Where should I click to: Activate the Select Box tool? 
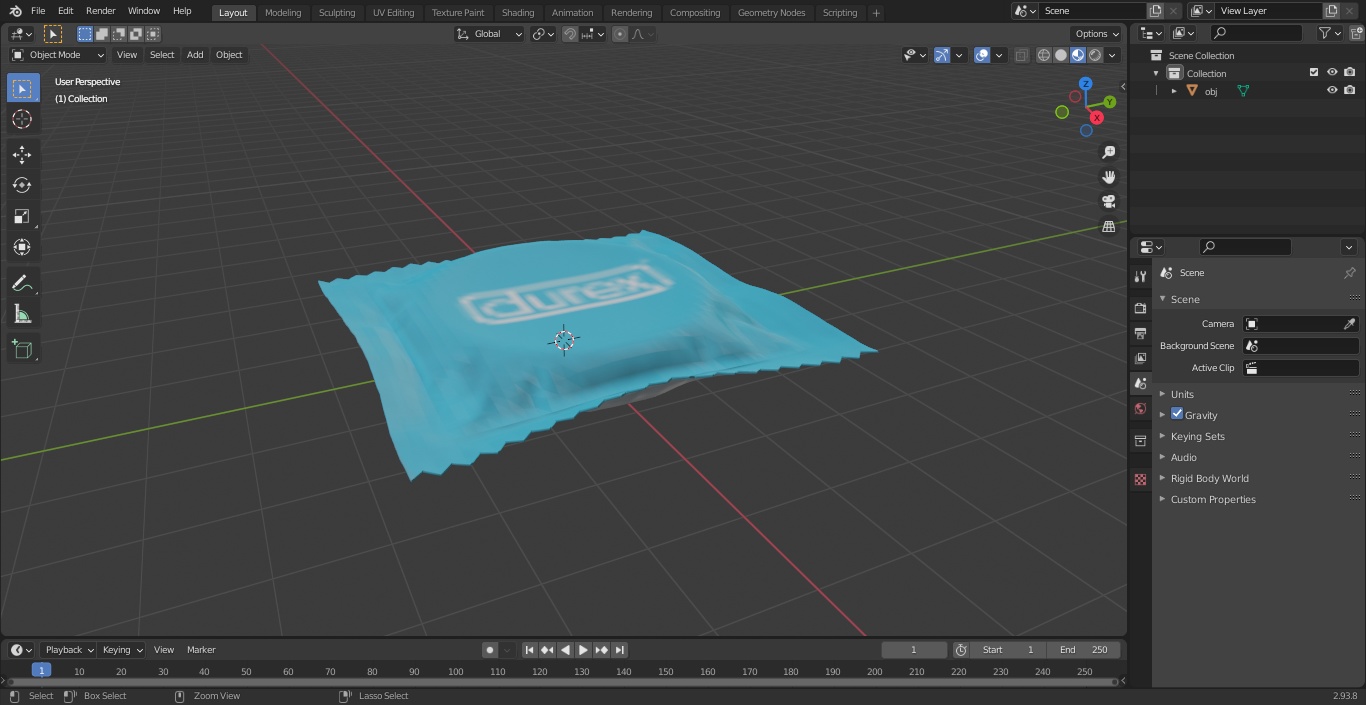[x=22, y=88]
